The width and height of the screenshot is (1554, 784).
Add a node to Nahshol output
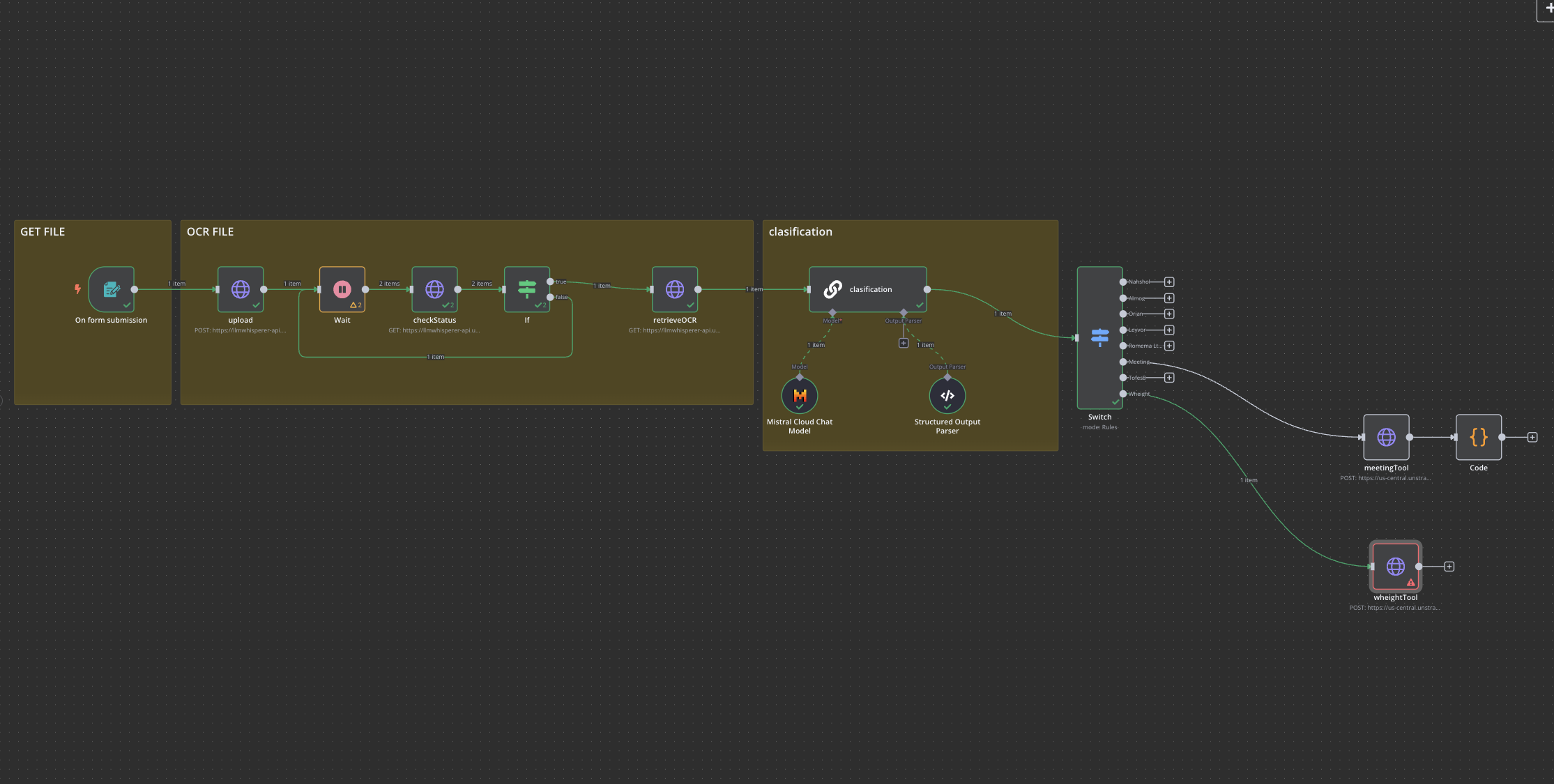click(x=1169, y=282)
